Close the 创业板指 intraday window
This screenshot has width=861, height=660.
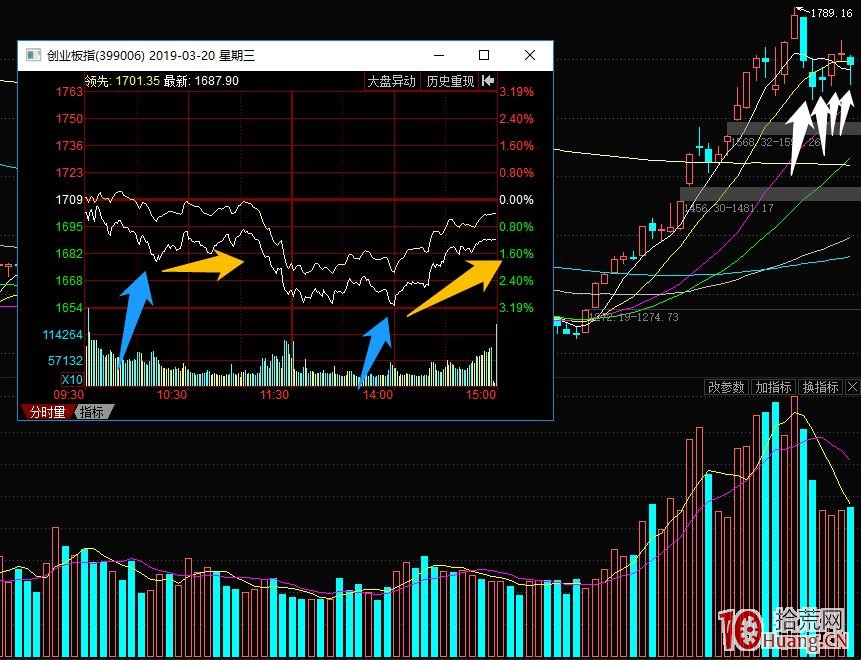[530, 56]
